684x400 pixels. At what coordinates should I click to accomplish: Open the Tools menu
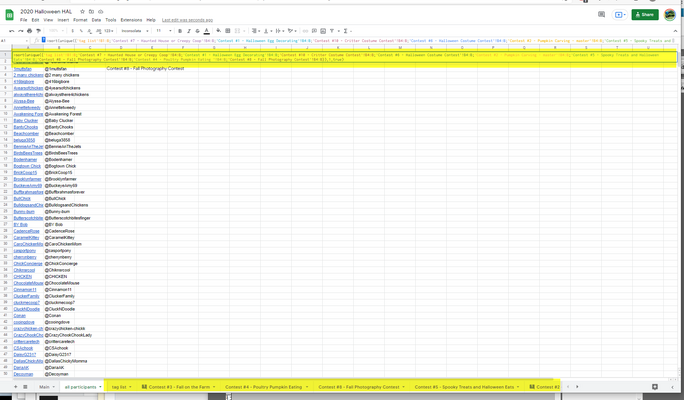click(x=111, y=20)
